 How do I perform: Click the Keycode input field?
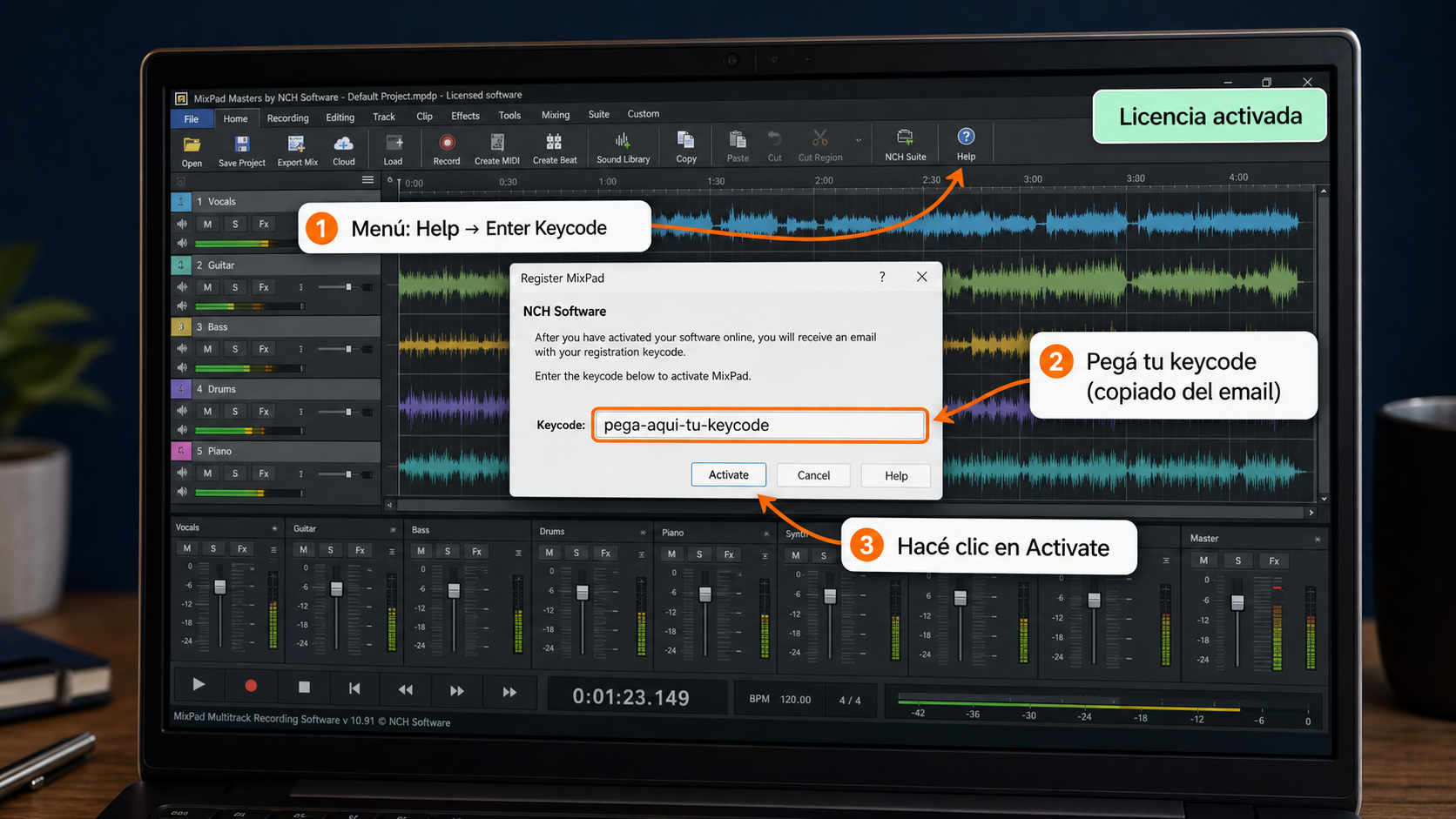pyautogui.click(x=759, y=425)
